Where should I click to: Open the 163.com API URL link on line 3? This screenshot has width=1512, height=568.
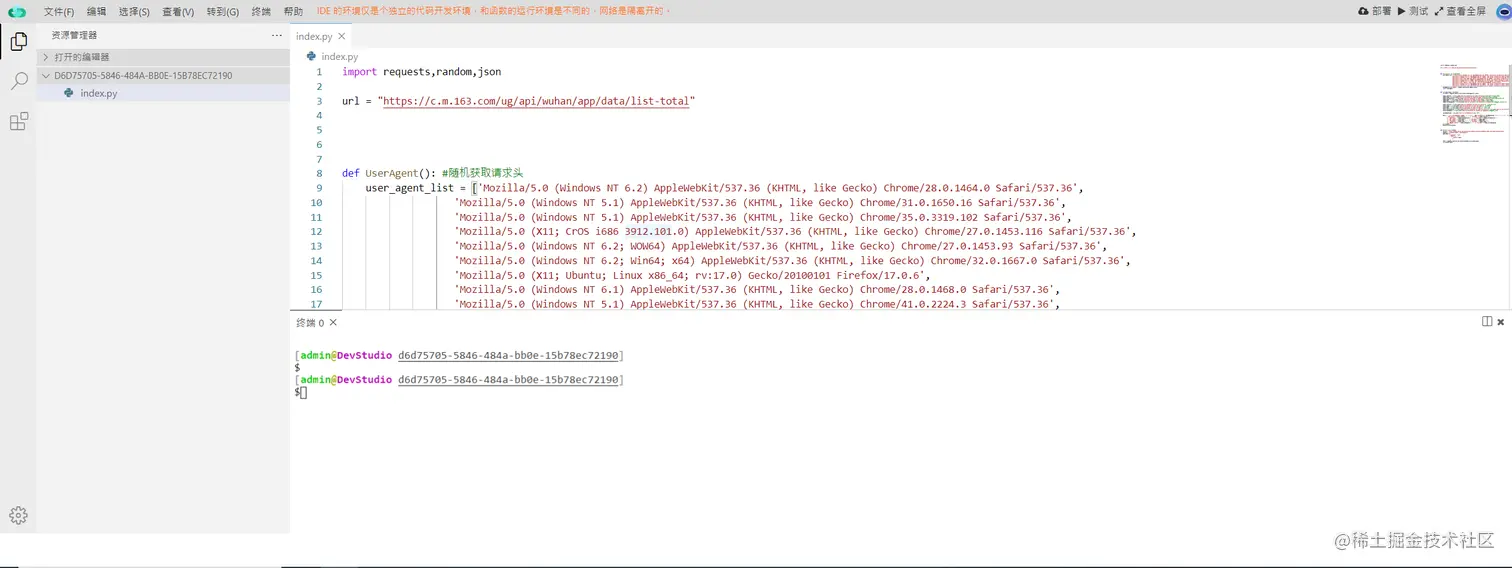[x=537, y=101]
